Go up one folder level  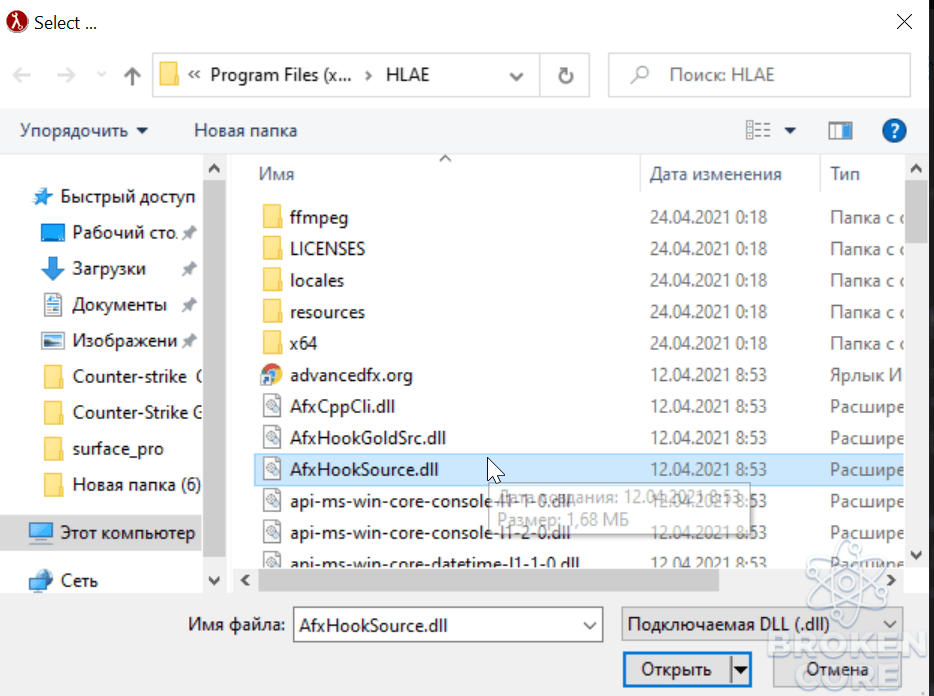point(132,75)
